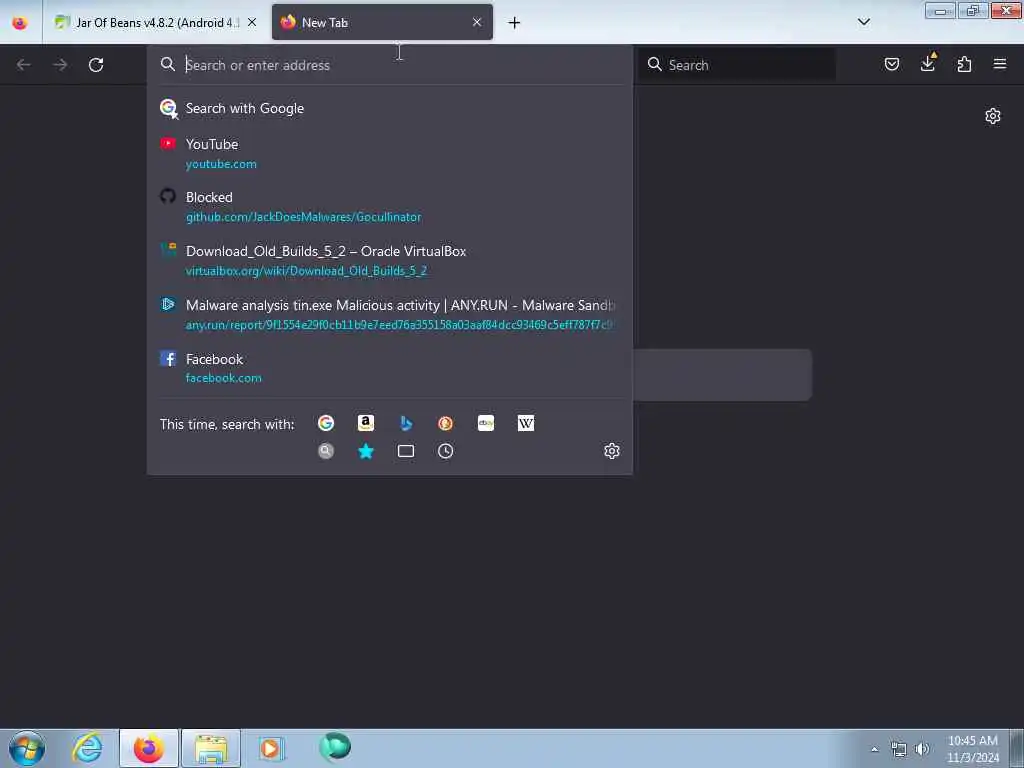
Task: Open new tab page personalize gear
Action: [993, 116]
